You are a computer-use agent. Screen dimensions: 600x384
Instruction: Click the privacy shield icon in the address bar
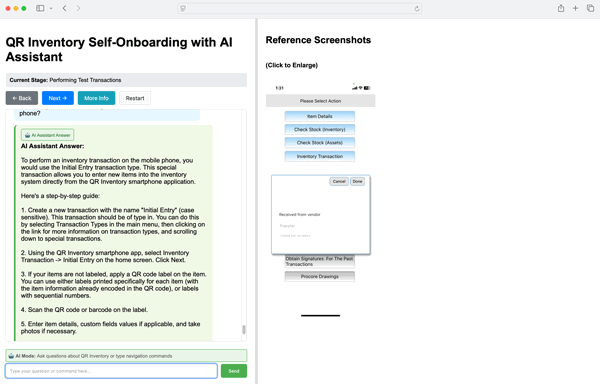pos(183,8)
